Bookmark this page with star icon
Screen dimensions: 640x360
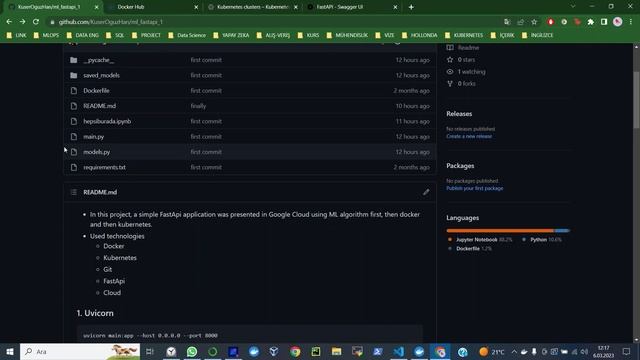534,22
